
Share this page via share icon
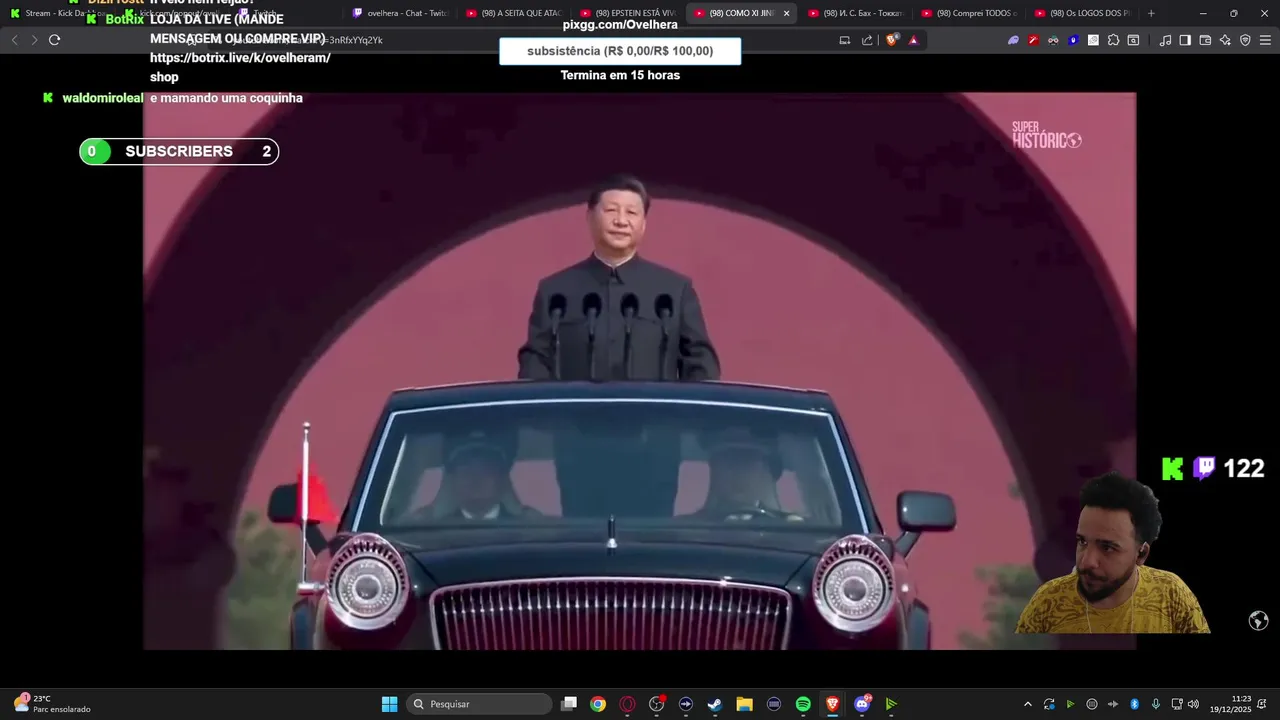[867, 40]
